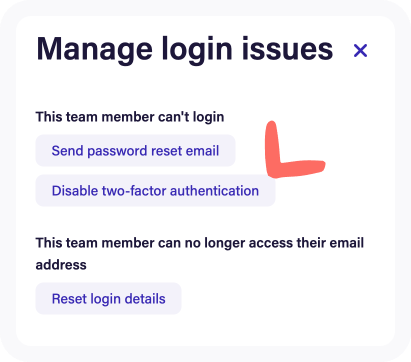This screenshot has width=411, height=362.
Task: Disable two-factor authentication for this member
Action: click(x=155, y=191)
